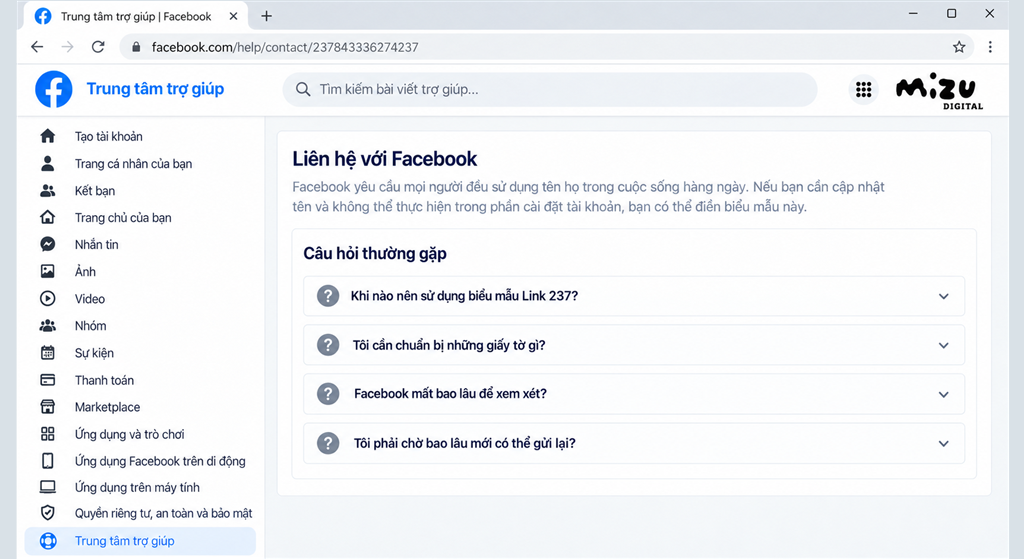
Task: Click the magnifier icon in the help search box
Action: [302, 89]
